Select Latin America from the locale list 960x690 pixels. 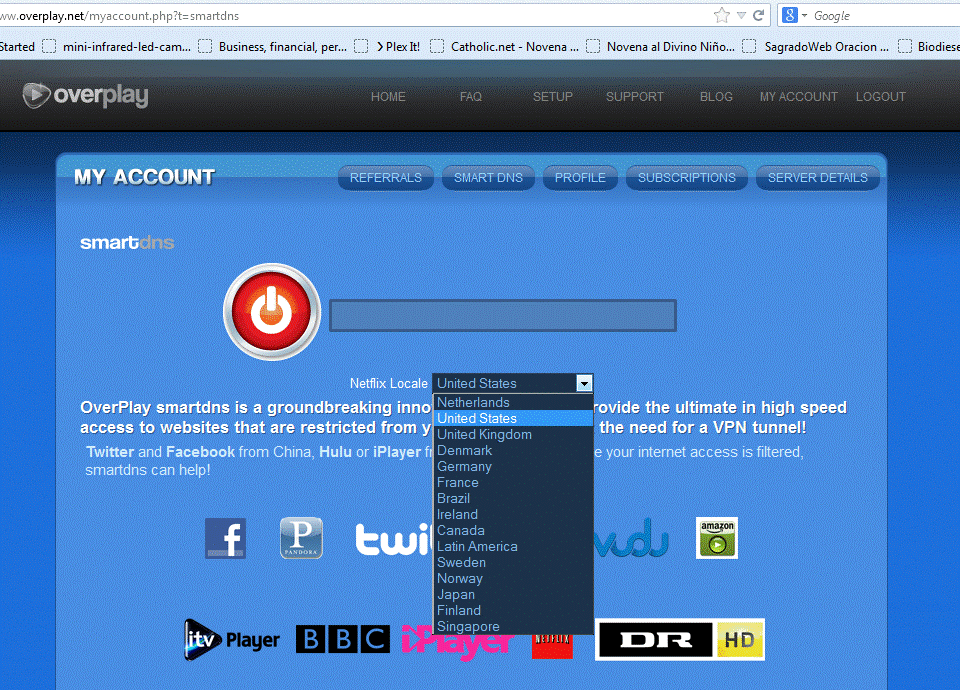click(x=513, y=546)
